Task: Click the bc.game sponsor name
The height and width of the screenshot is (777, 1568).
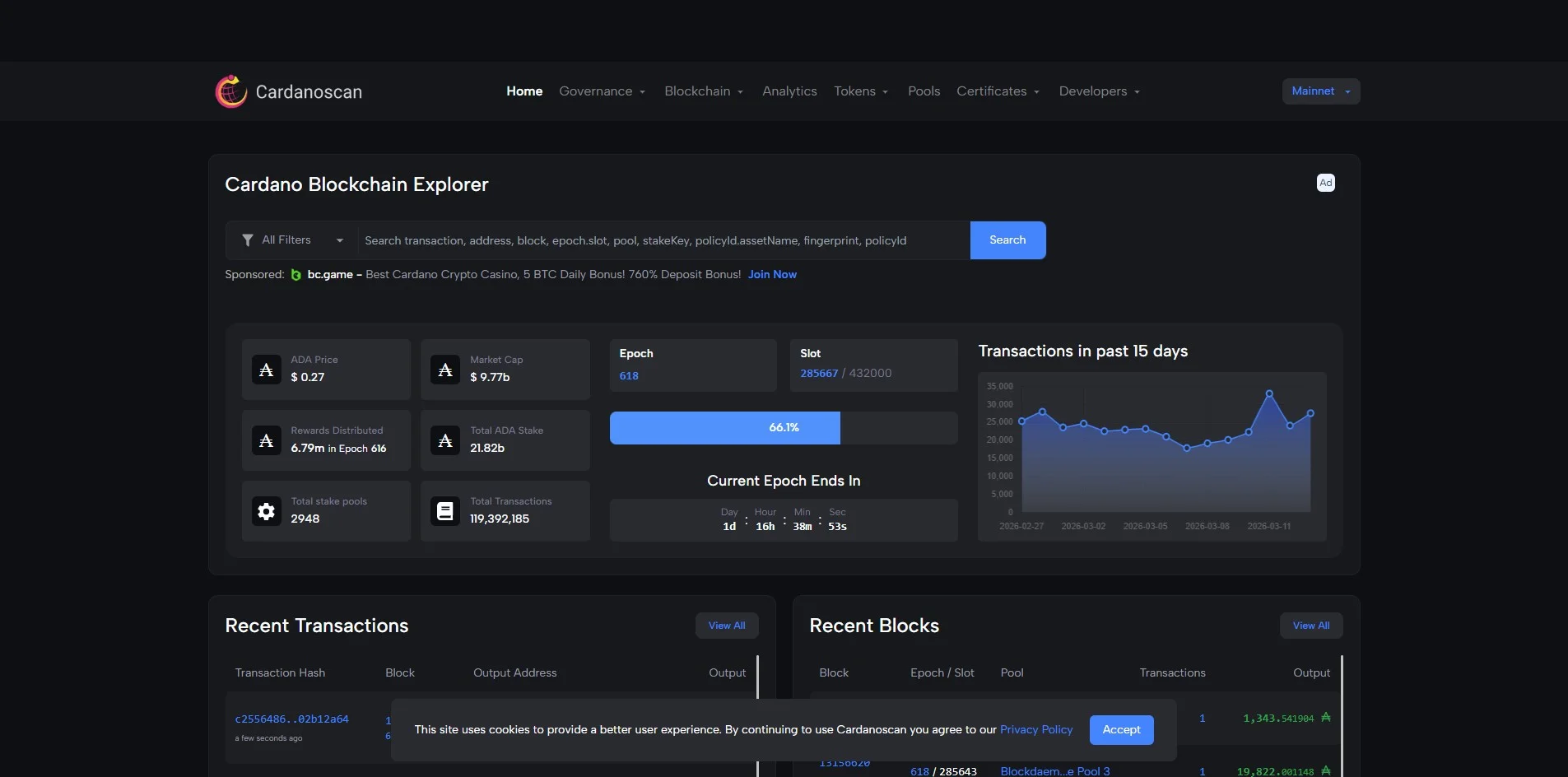Action: (330, 275)
